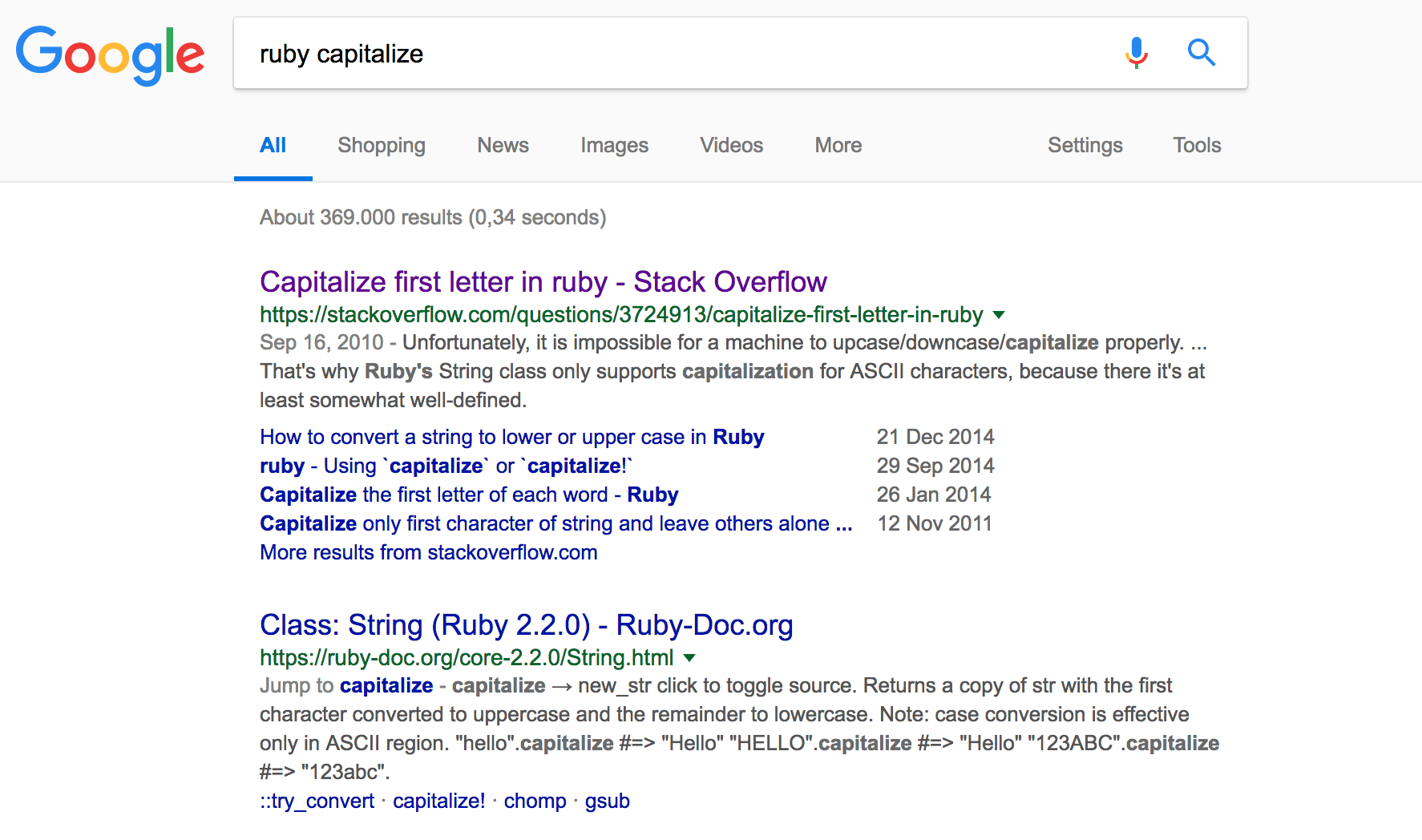The height and width of the screenshot is (840, 1422).
Task: Open the More search categories menu
Action: (838, 145)
